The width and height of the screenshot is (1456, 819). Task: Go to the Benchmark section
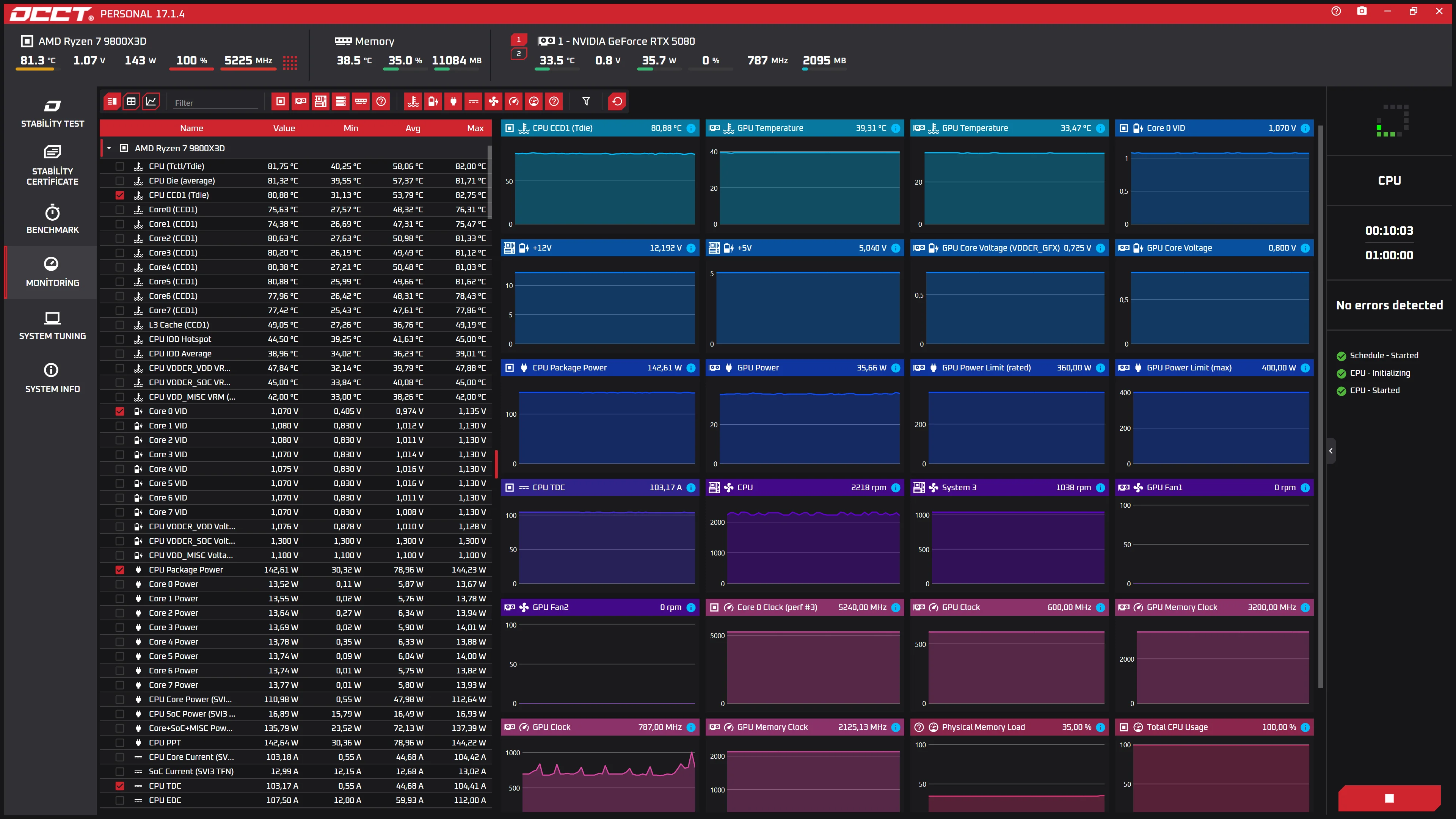pyautogui.click(x=52, y=219)
